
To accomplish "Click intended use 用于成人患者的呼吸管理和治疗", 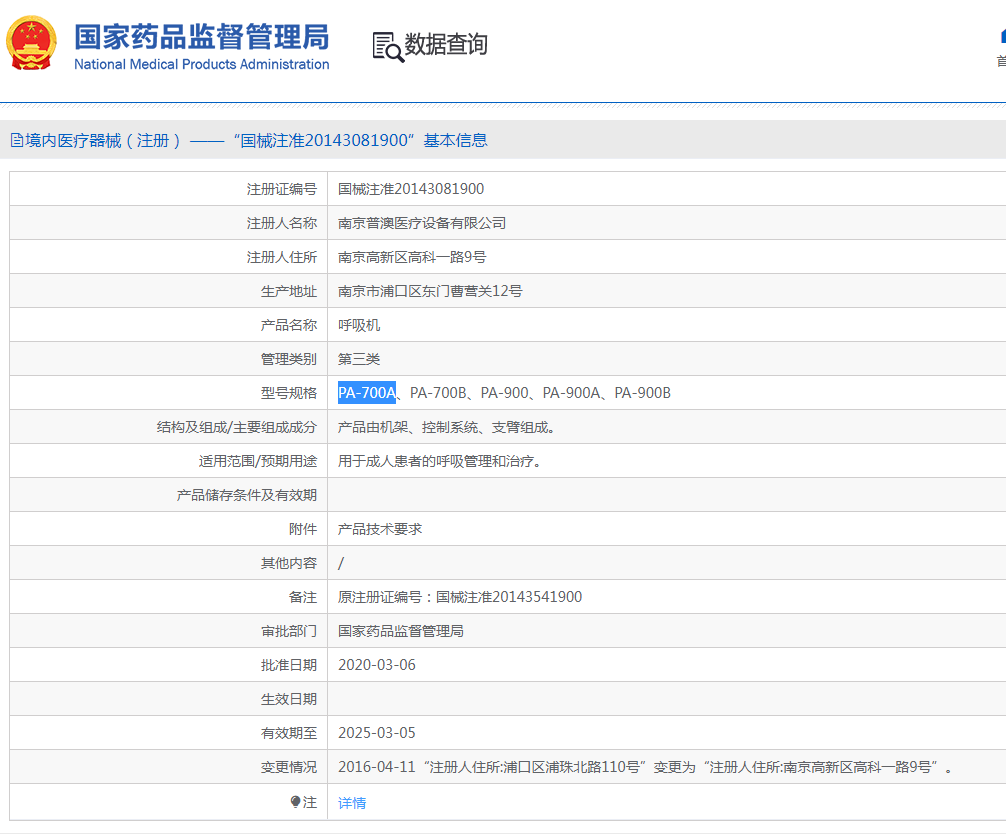I will [439, 461].
